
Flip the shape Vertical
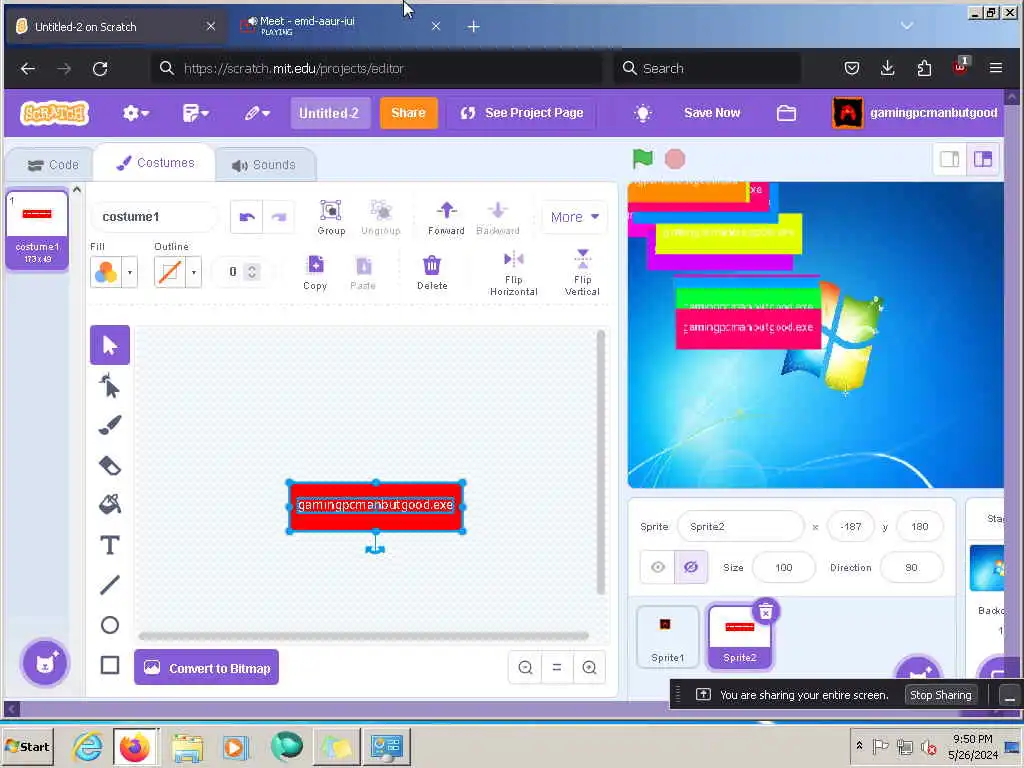click(583, 273)
